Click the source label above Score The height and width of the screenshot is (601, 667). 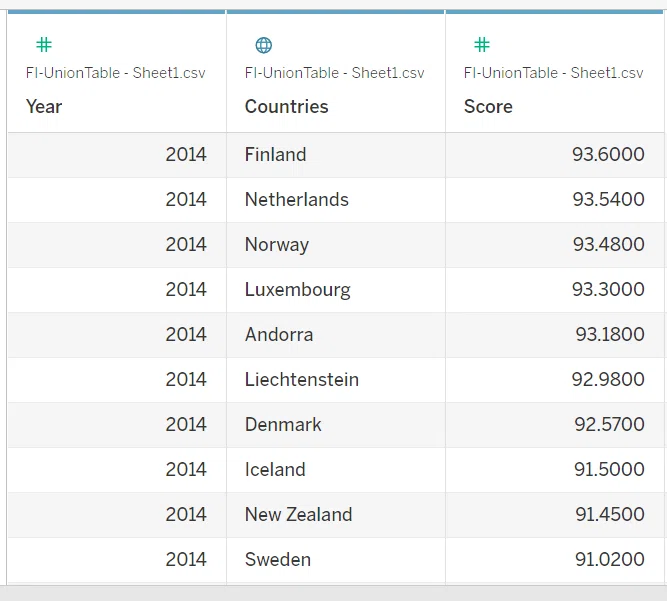(x=553, y=73)
